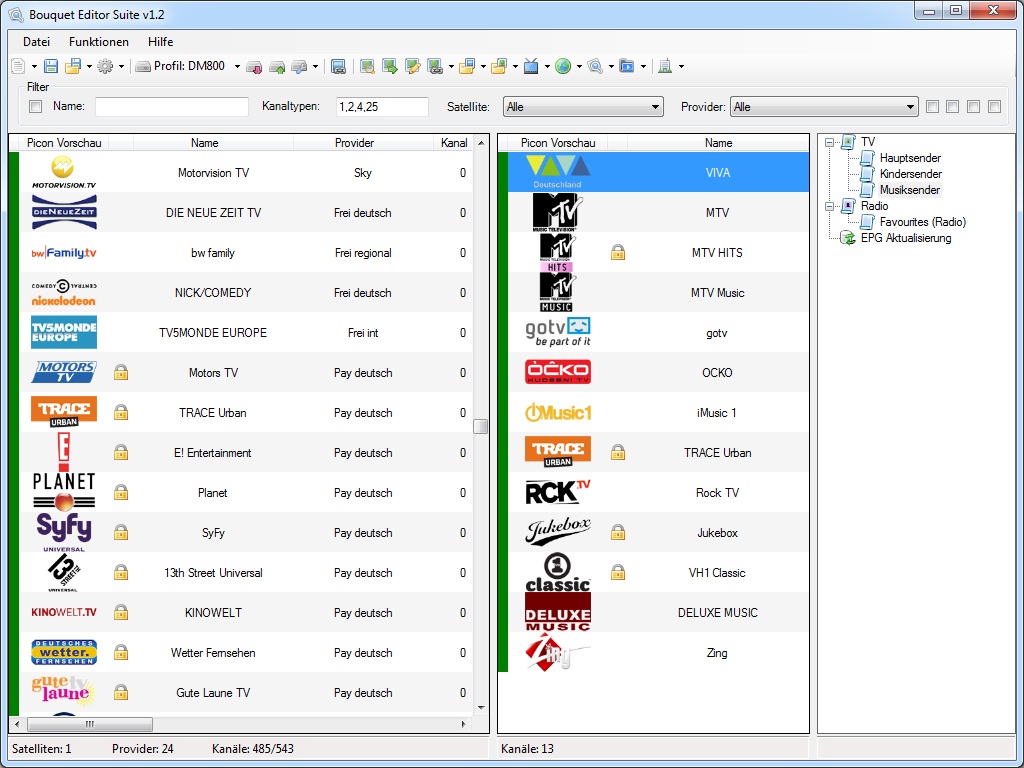Open the Provider filter dropdown
1024x768 pixels.
click(824, 107)
